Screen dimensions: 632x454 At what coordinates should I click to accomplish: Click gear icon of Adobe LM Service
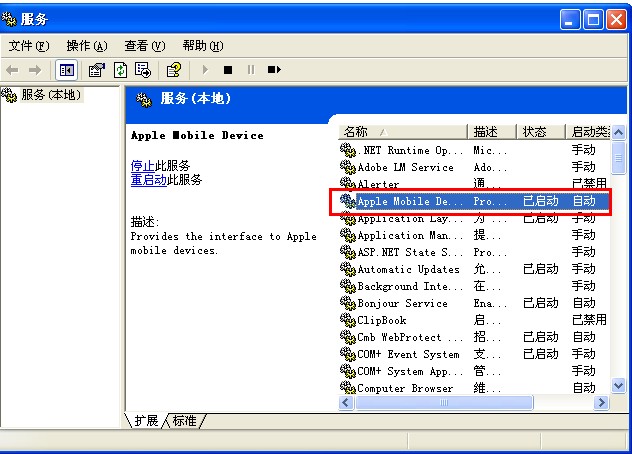pyautogui.click(x=347, y=167)
